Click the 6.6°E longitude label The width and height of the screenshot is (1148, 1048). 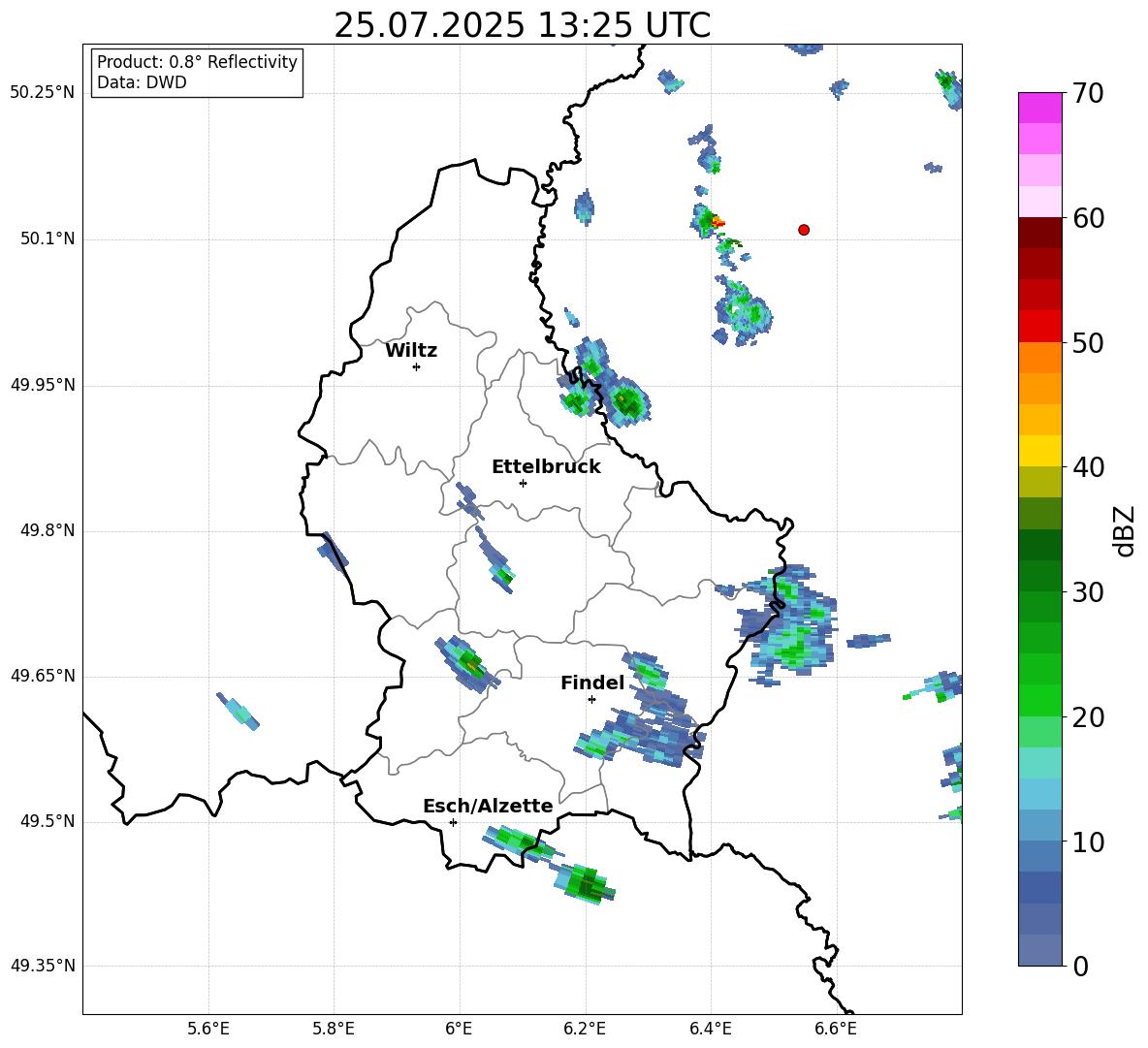pyautogui.click(x=836, y=1030)
